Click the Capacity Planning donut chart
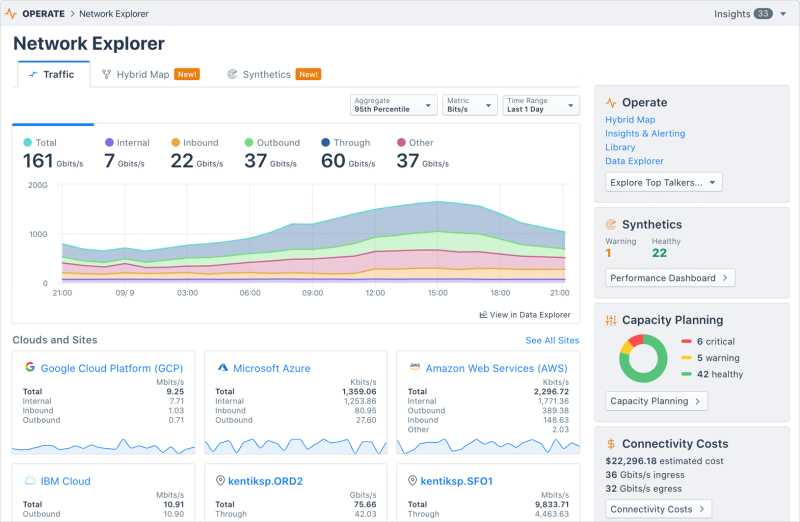Viewport: 800px width, 522px height. (x=643, y=358)
